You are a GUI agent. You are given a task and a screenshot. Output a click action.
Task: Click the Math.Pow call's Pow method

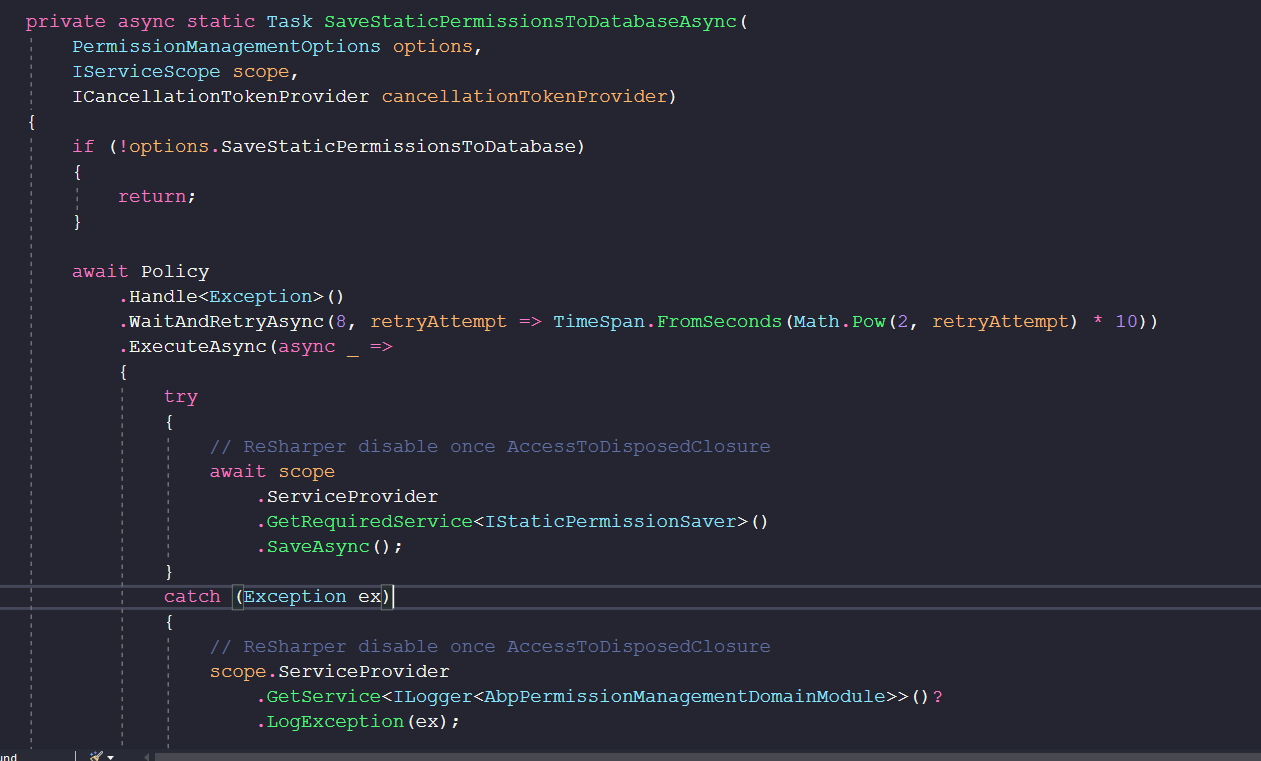tap(868, 321)
